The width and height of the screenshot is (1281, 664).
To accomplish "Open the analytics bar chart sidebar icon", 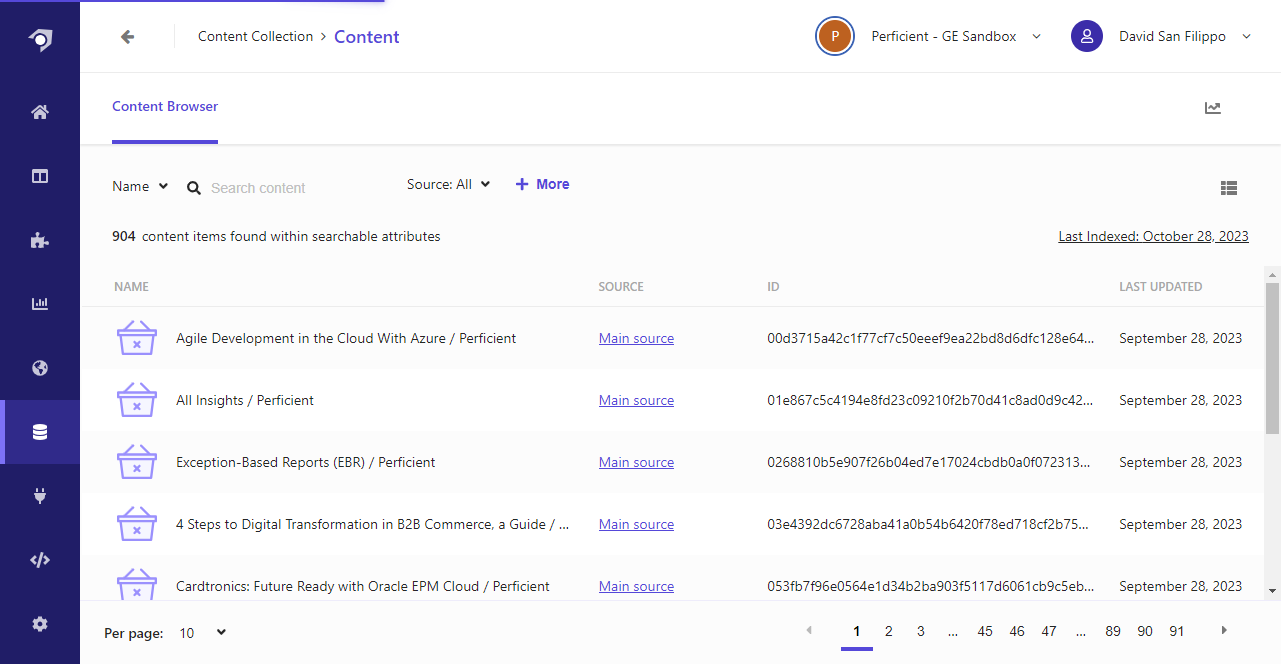I will 39,303.
